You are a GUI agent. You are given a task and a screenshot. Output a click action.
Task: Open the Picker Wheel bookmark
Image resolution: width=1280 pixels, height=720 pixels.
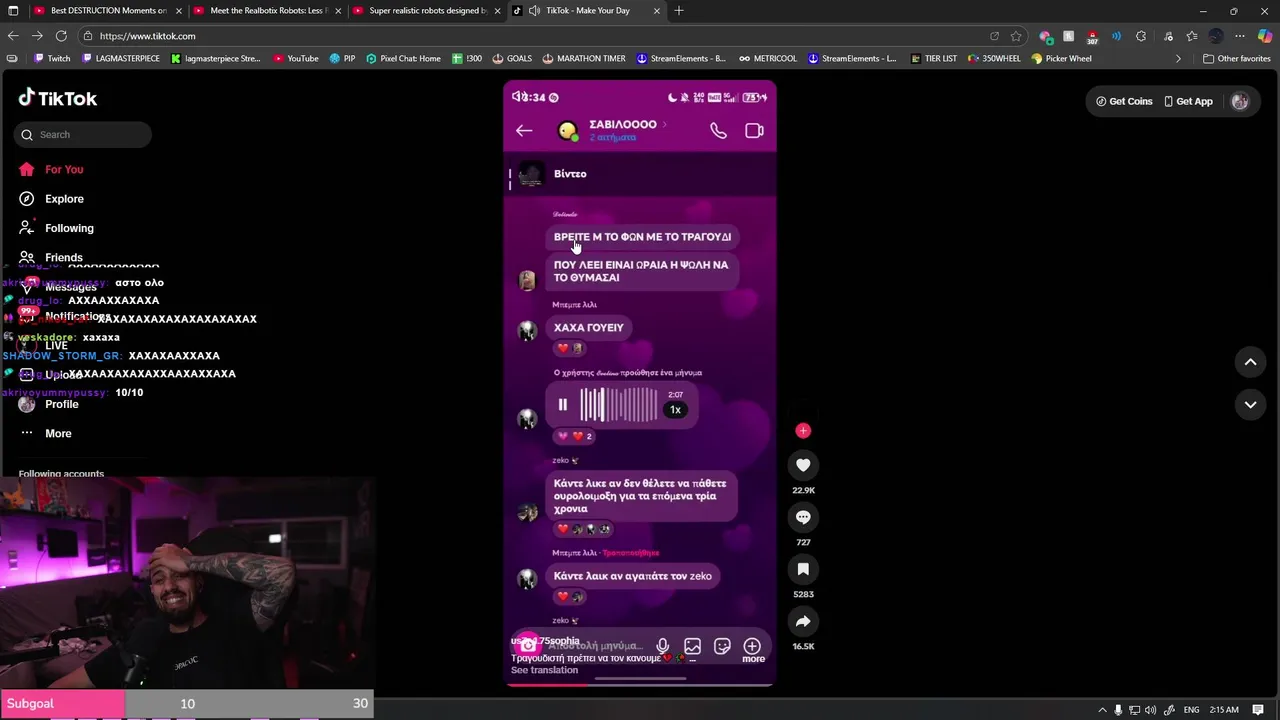(1062, 59)
